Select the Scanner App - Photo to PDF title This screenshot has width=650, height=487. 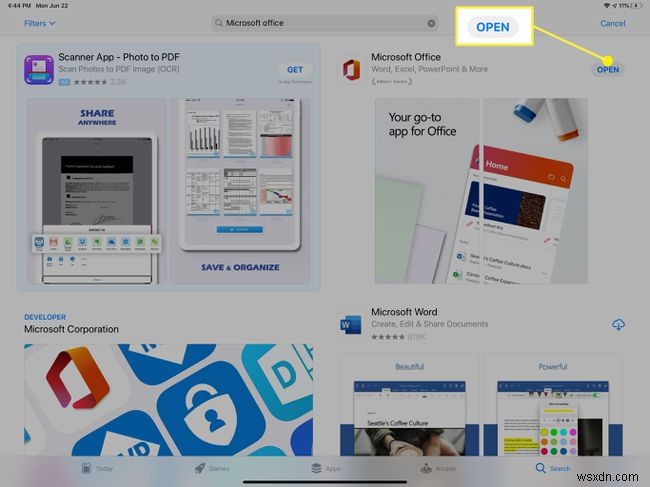(119, 57)
